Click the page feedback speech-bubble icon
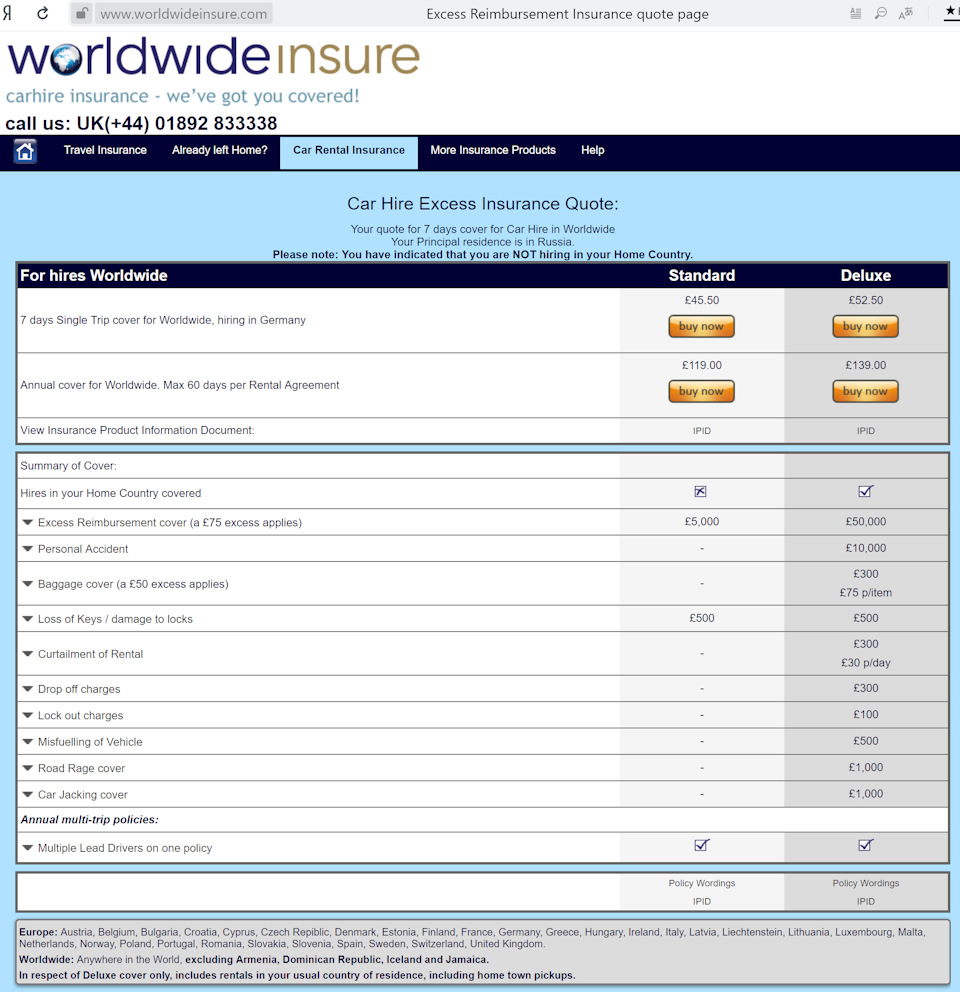 click(880, 13)
